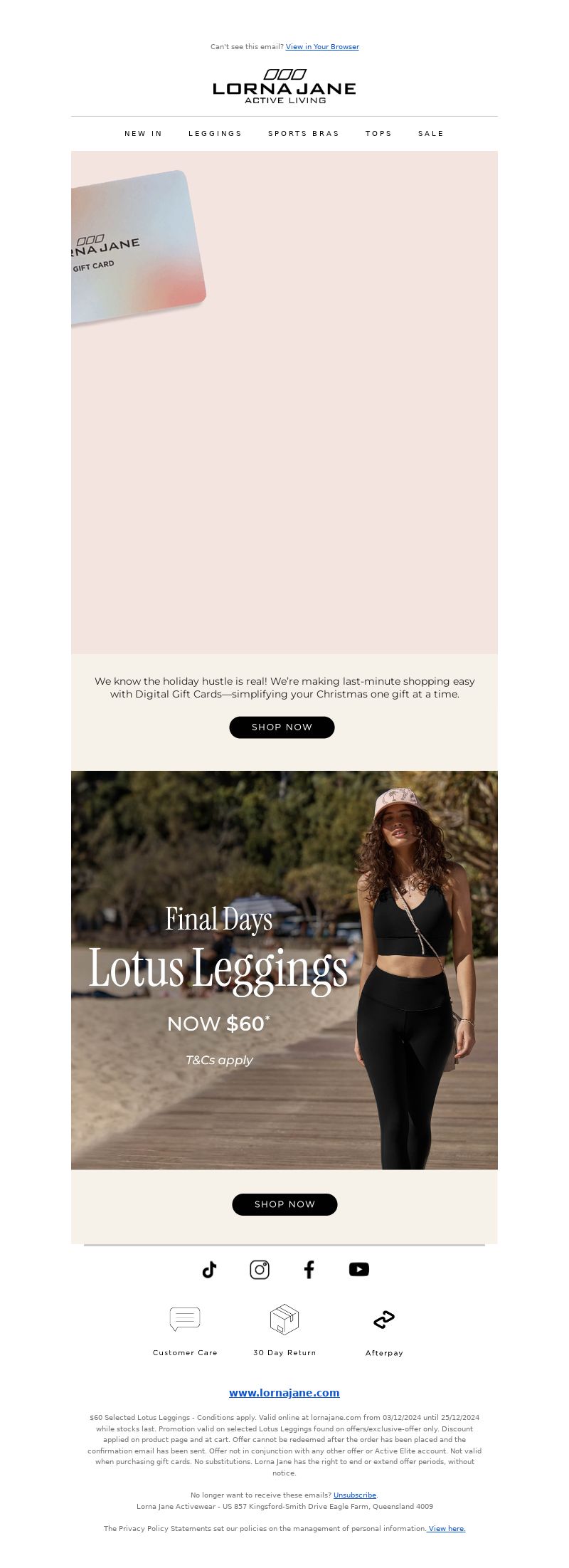Click SHOP NOW under gift card message
The image size is (569, 1568).
click(x=282, y=727)
